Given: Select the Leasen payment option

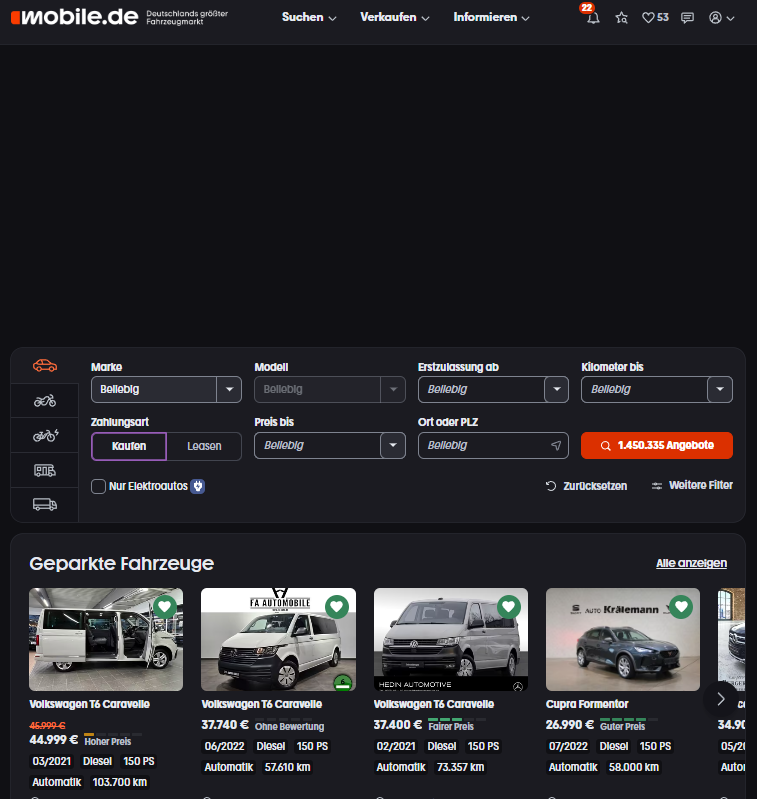Looking at the screenshot, I should pyautogui.click(x=204, y=446).
